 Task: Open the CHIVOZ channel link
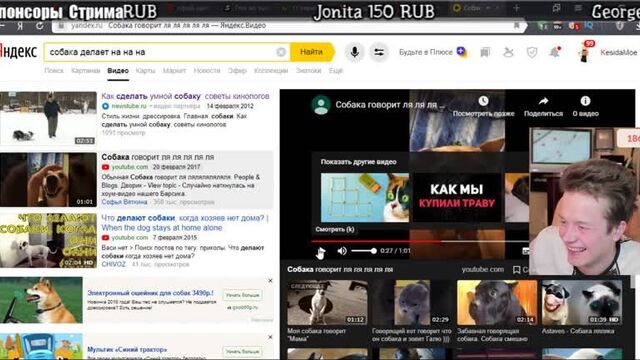tap(113, 264)
